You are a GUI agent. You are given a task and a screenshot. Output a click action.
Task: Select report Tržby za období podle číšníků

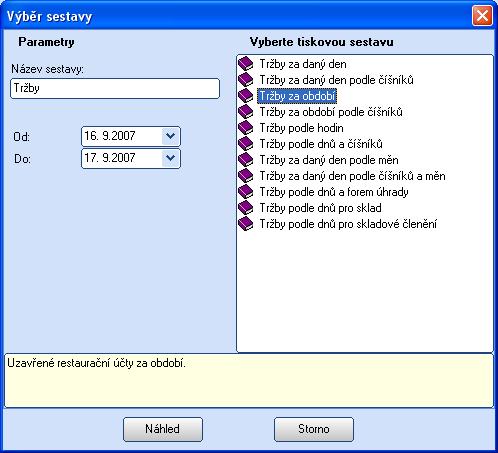(x=331, y=112)
